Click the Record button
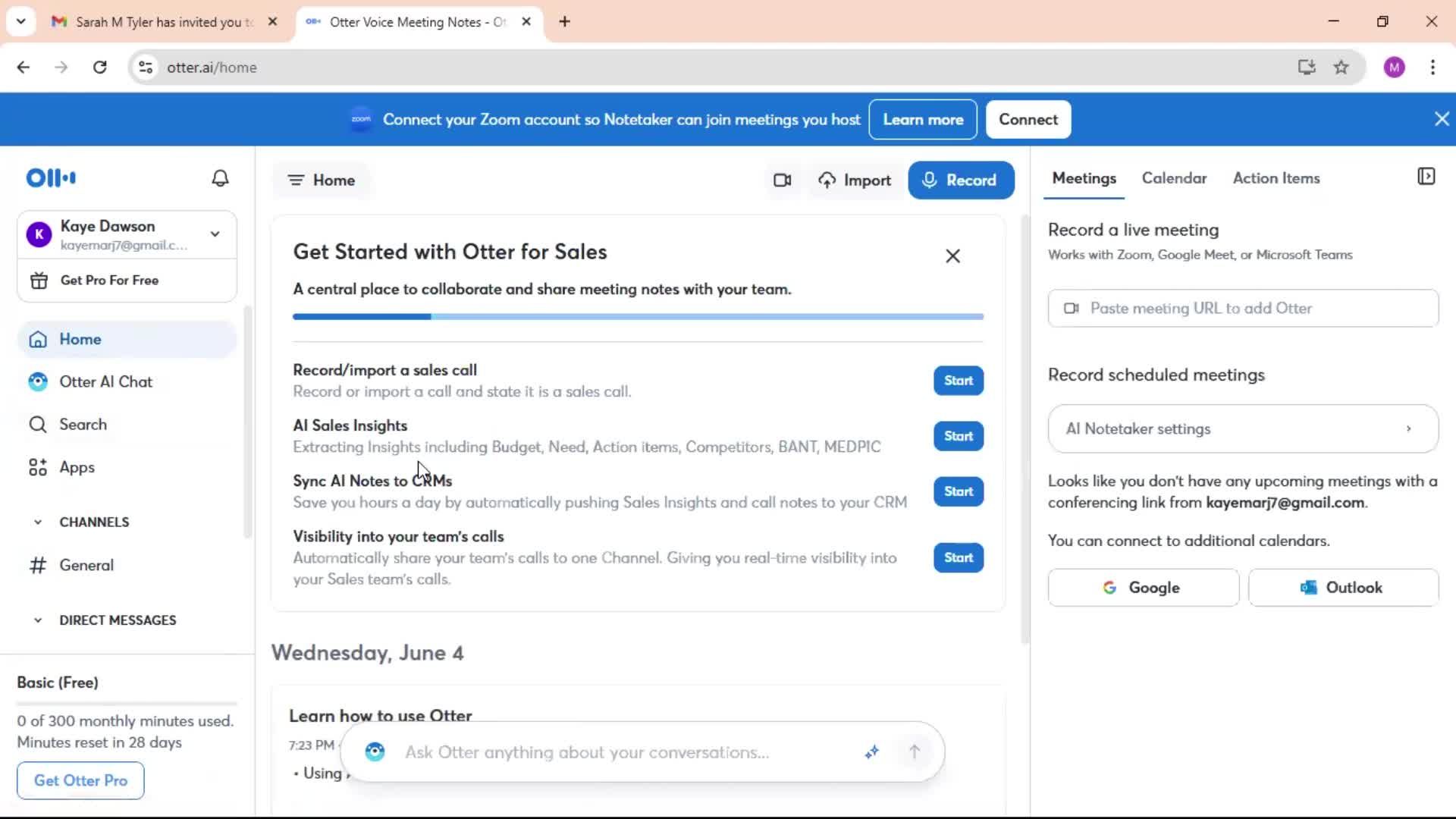Screen dimensions: 1456x819 pyautogui.click(x=961, y=180)
